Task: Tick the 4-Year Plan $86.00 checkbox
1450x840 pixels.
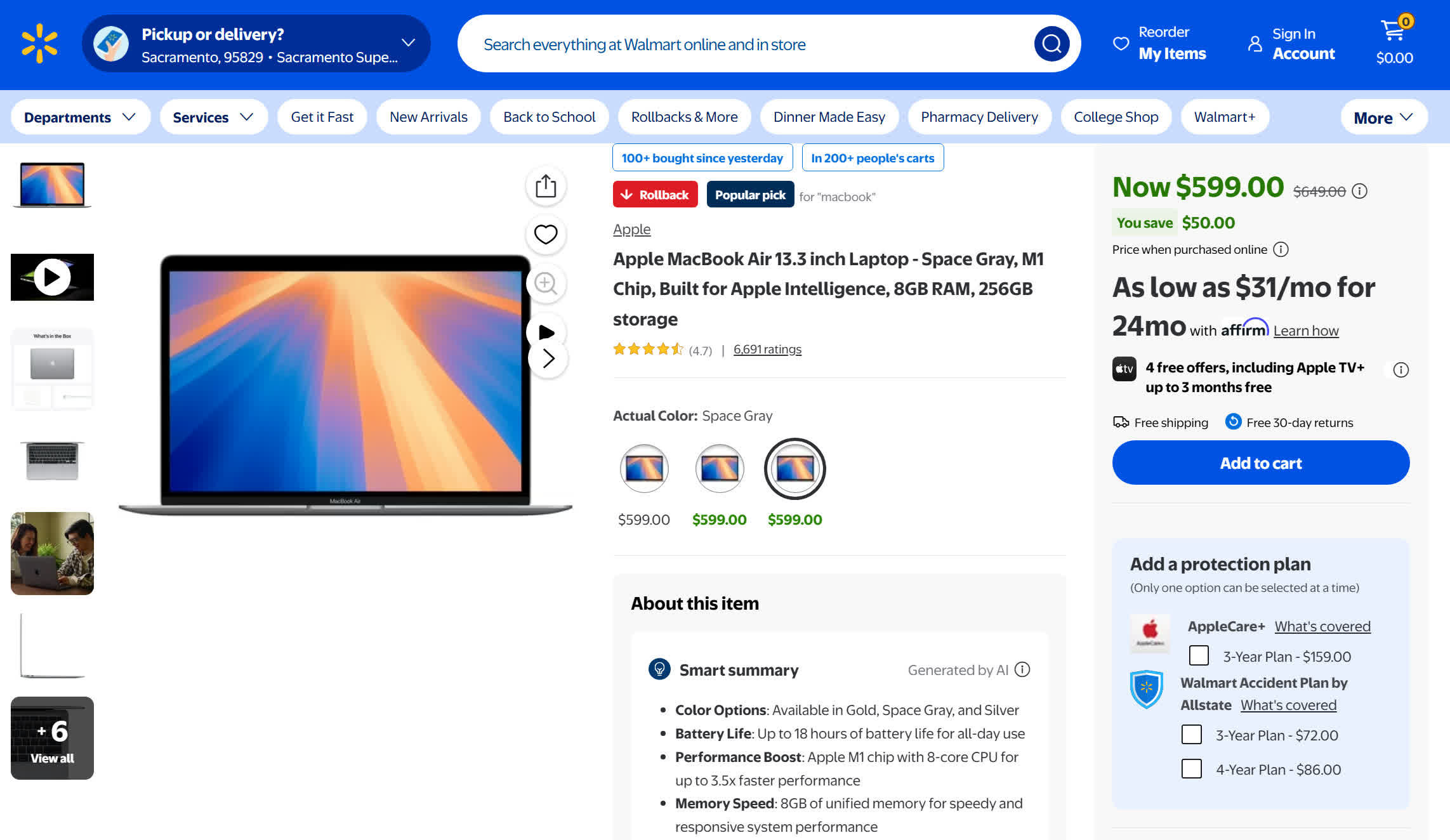Action: [1191, 769]
